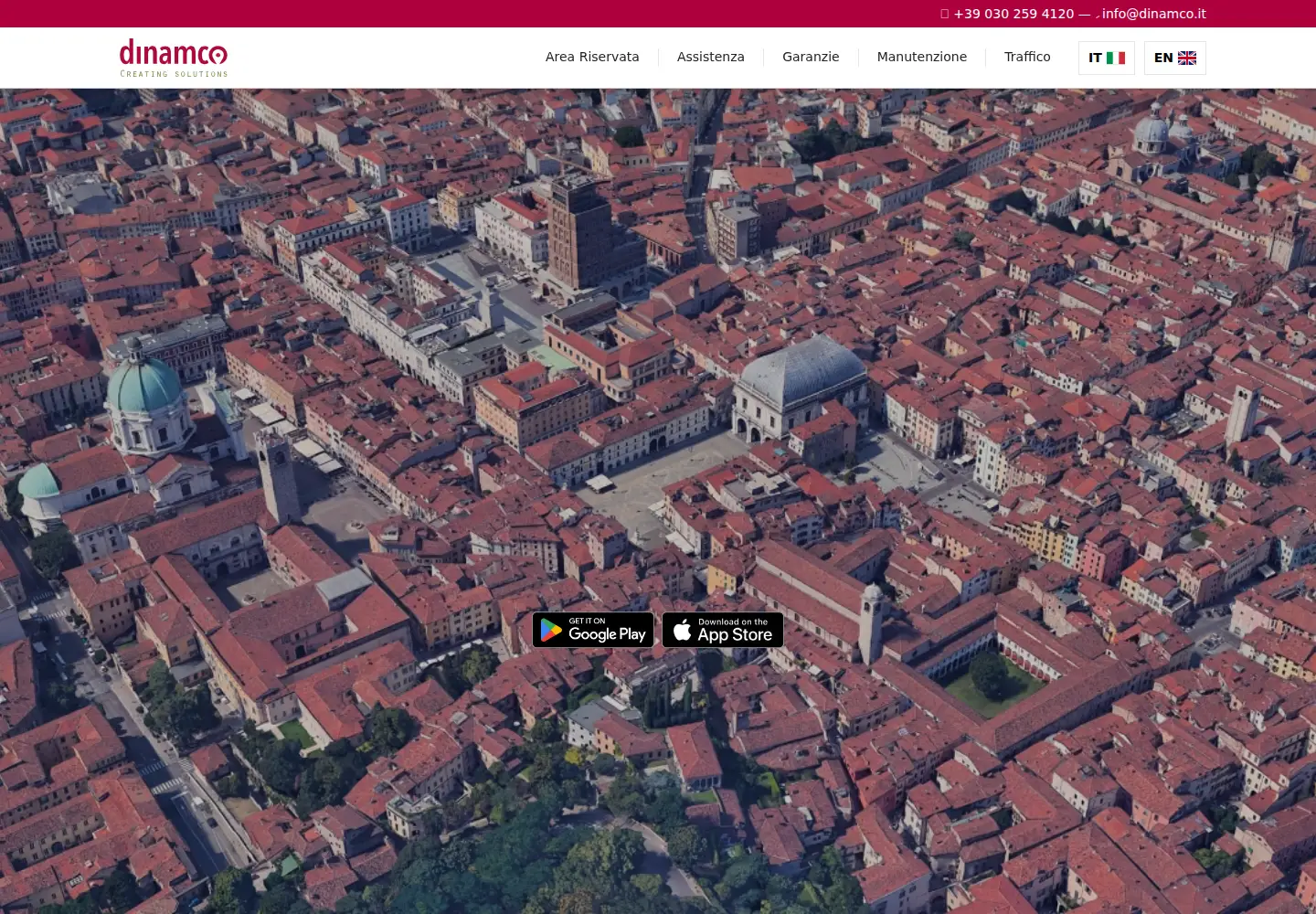Navigate to Manutenzione
This screenshot has width=1316, height=914.
coord(922,57)
